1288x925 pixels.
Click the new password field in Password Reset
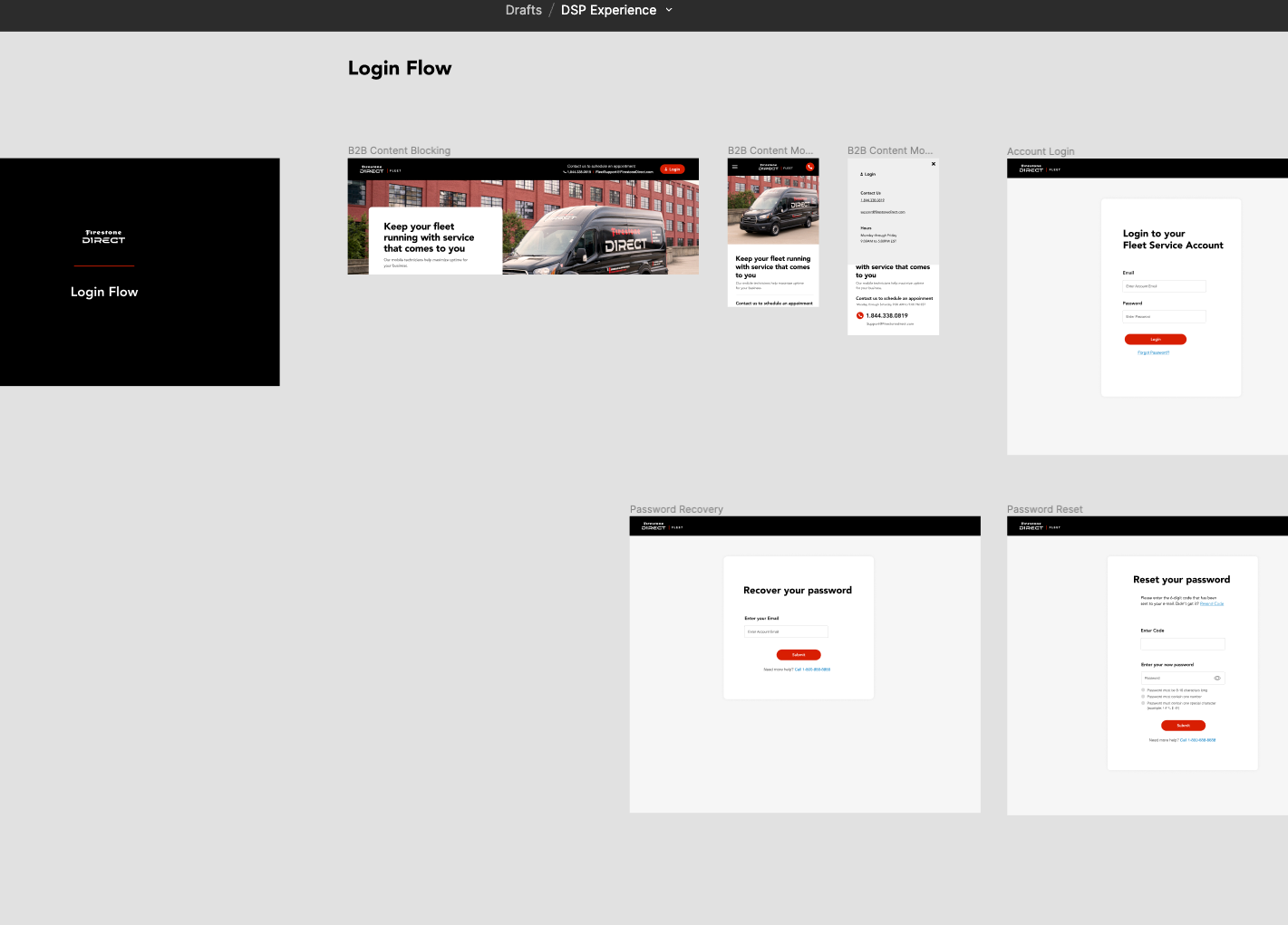tap(1183, 678)
